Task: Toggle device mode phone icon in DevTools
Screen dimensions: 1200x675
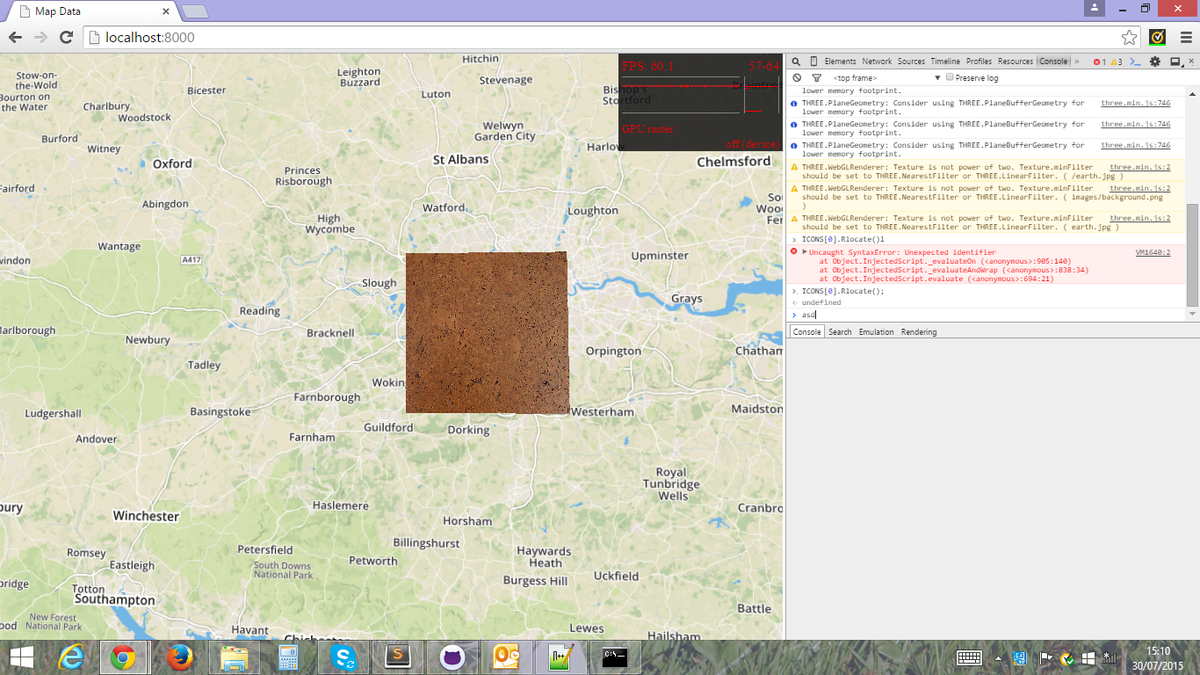Action: coord(813,62)
